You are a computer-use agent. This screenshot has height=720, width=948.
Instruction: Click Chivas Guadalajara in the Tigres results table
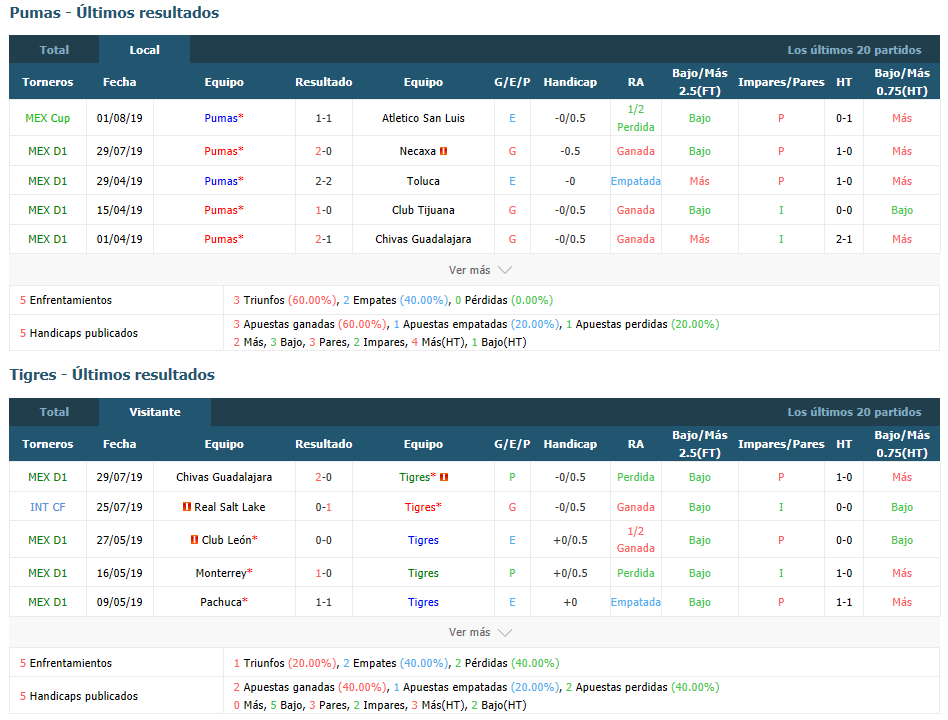point(224,477)
